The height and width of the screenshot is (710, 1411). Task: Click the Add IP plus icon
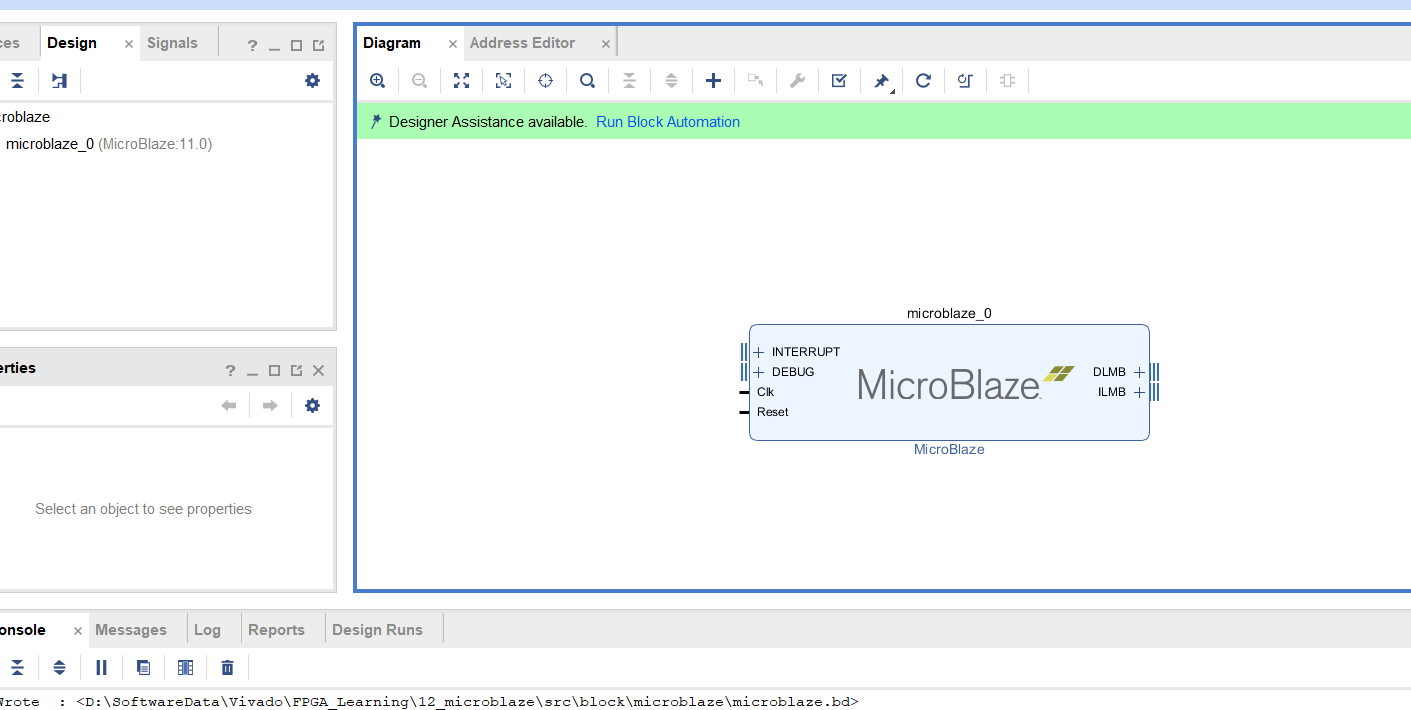pyautogui.click(x=713, y=81)
